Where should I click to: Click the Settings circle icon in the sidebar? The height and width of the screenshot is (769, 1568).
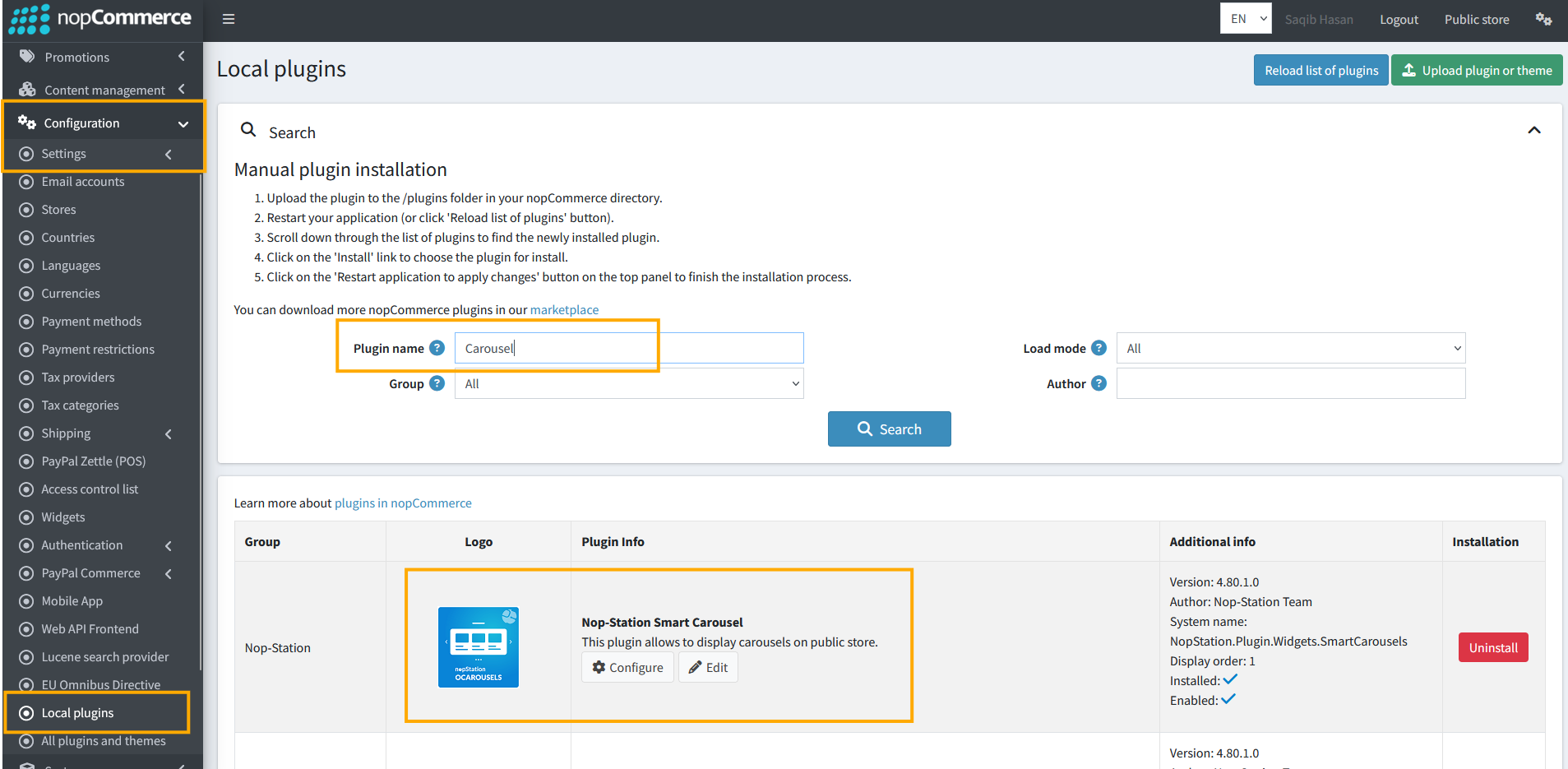(26, 154)
